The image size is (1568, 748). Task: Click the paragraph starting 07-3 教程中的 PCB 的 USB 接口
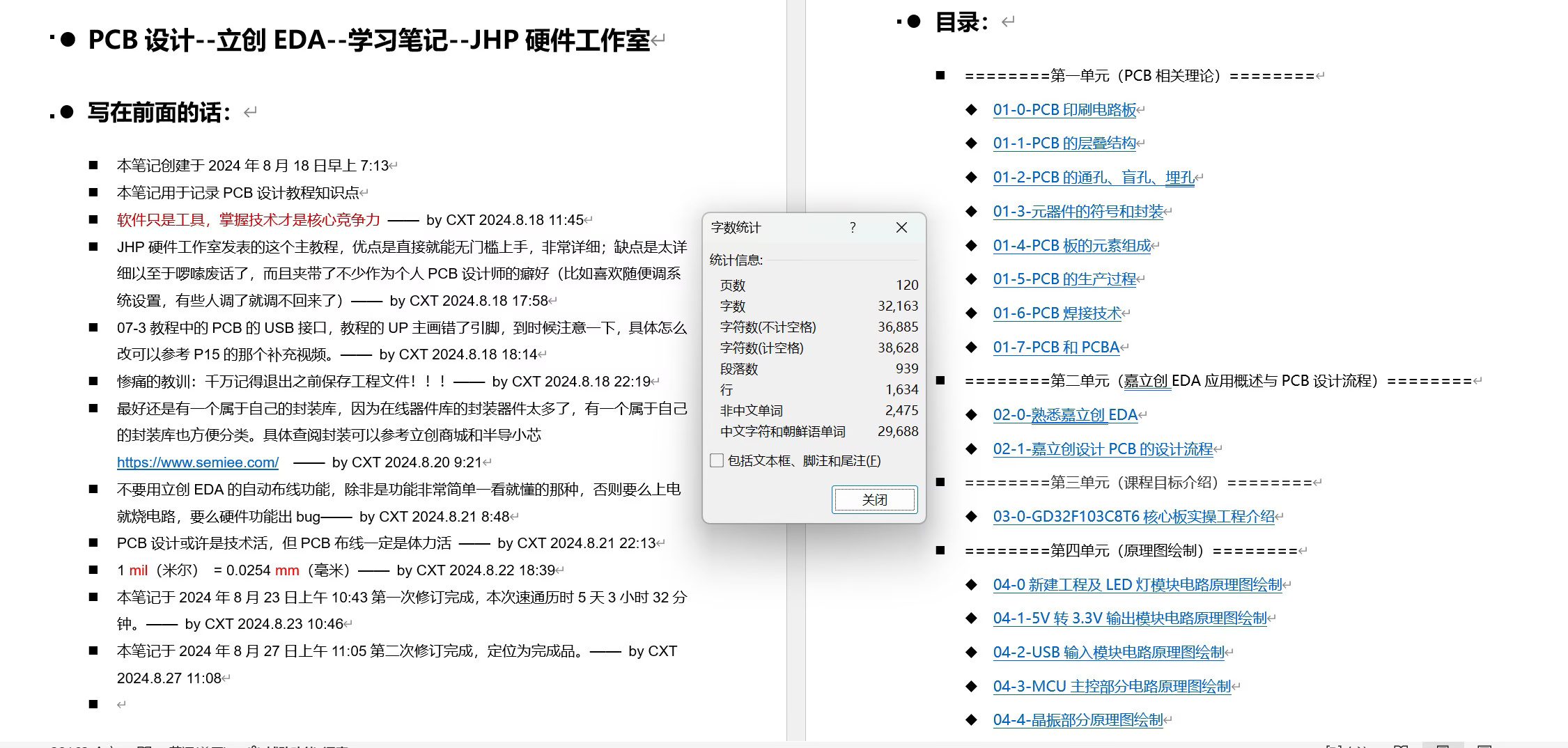pyautogui.click(x=402, y=341)
